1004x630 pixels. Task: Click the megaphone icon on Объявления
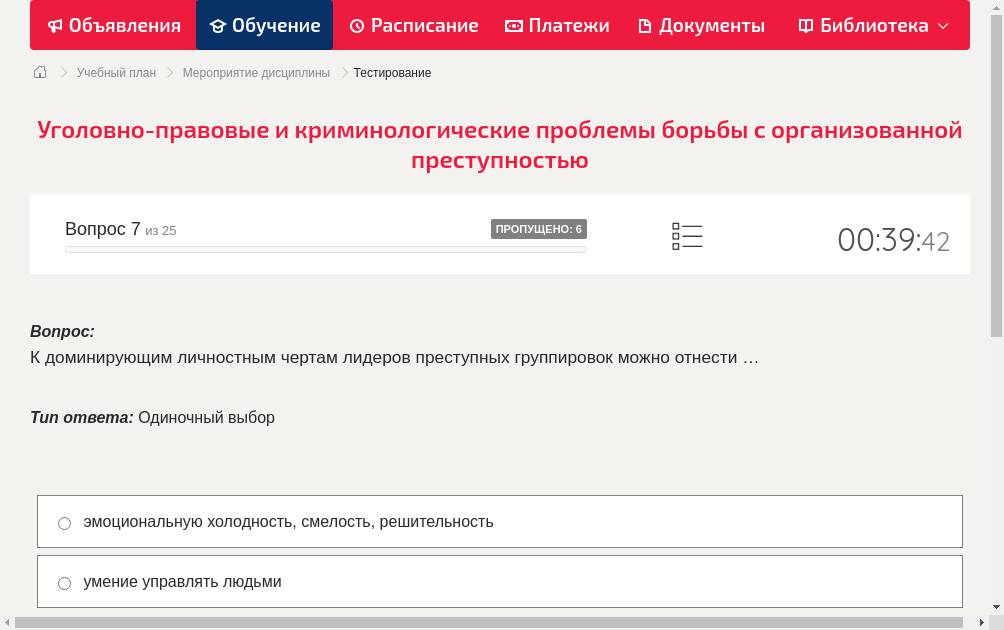pyautogui.click(x=55, y=25)
